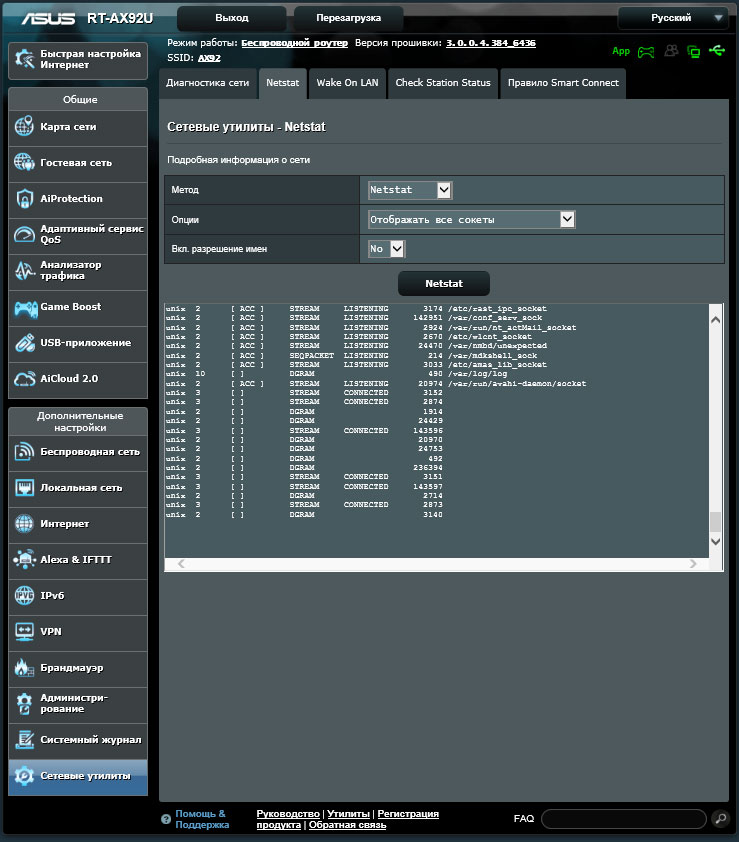
Task: Click the VPN monitor icon
Action: pos(25,632)
